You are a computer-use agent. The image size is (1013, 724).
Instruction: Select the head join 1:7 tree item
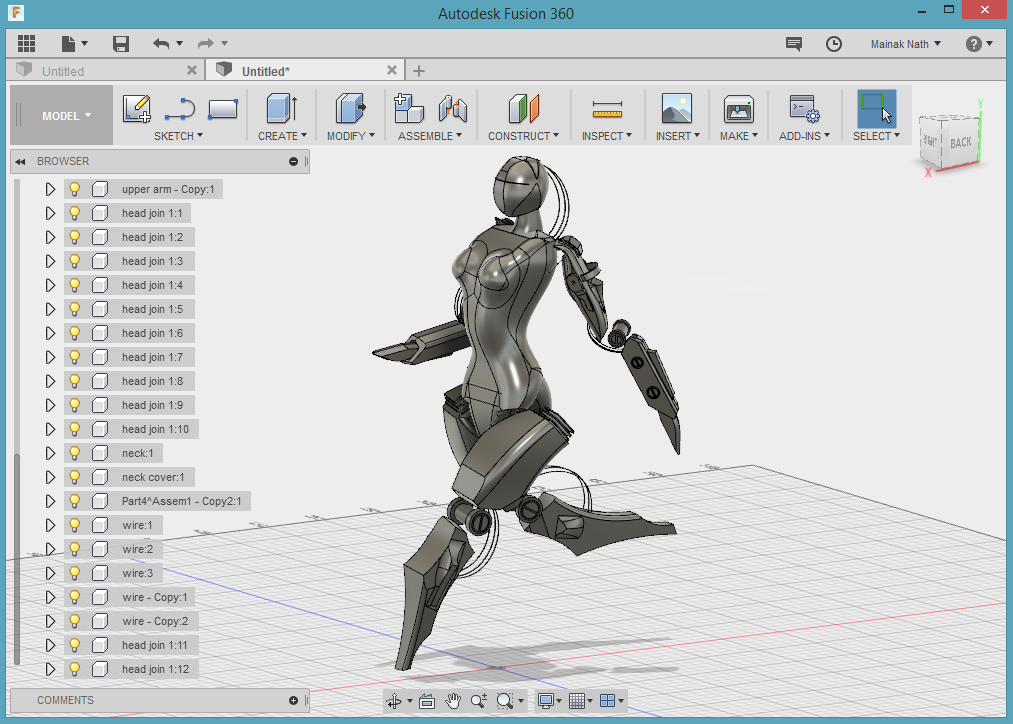152,357
